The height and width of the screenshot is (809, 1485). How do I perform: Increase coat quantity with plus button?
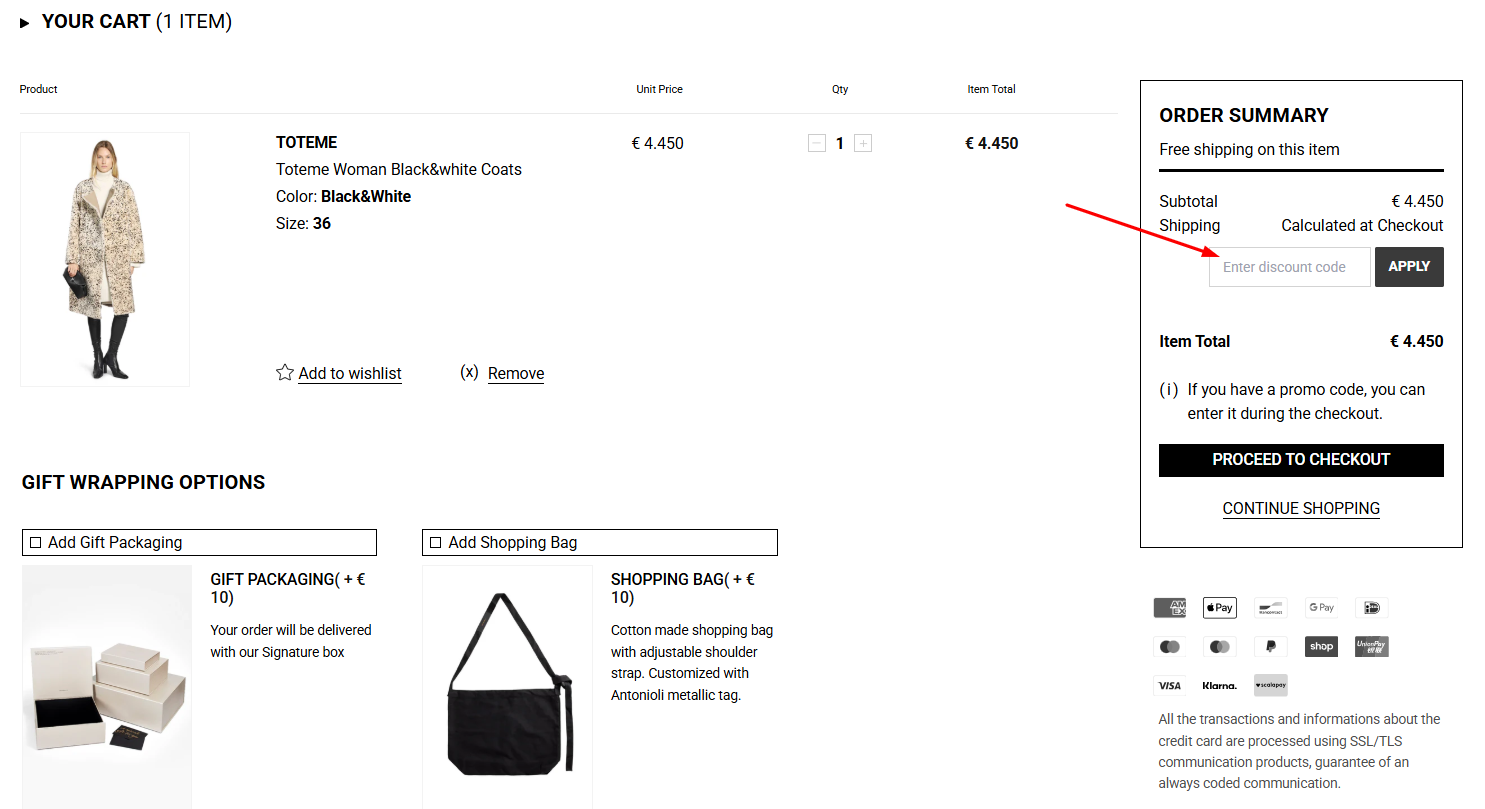click(x=863, y=144)
